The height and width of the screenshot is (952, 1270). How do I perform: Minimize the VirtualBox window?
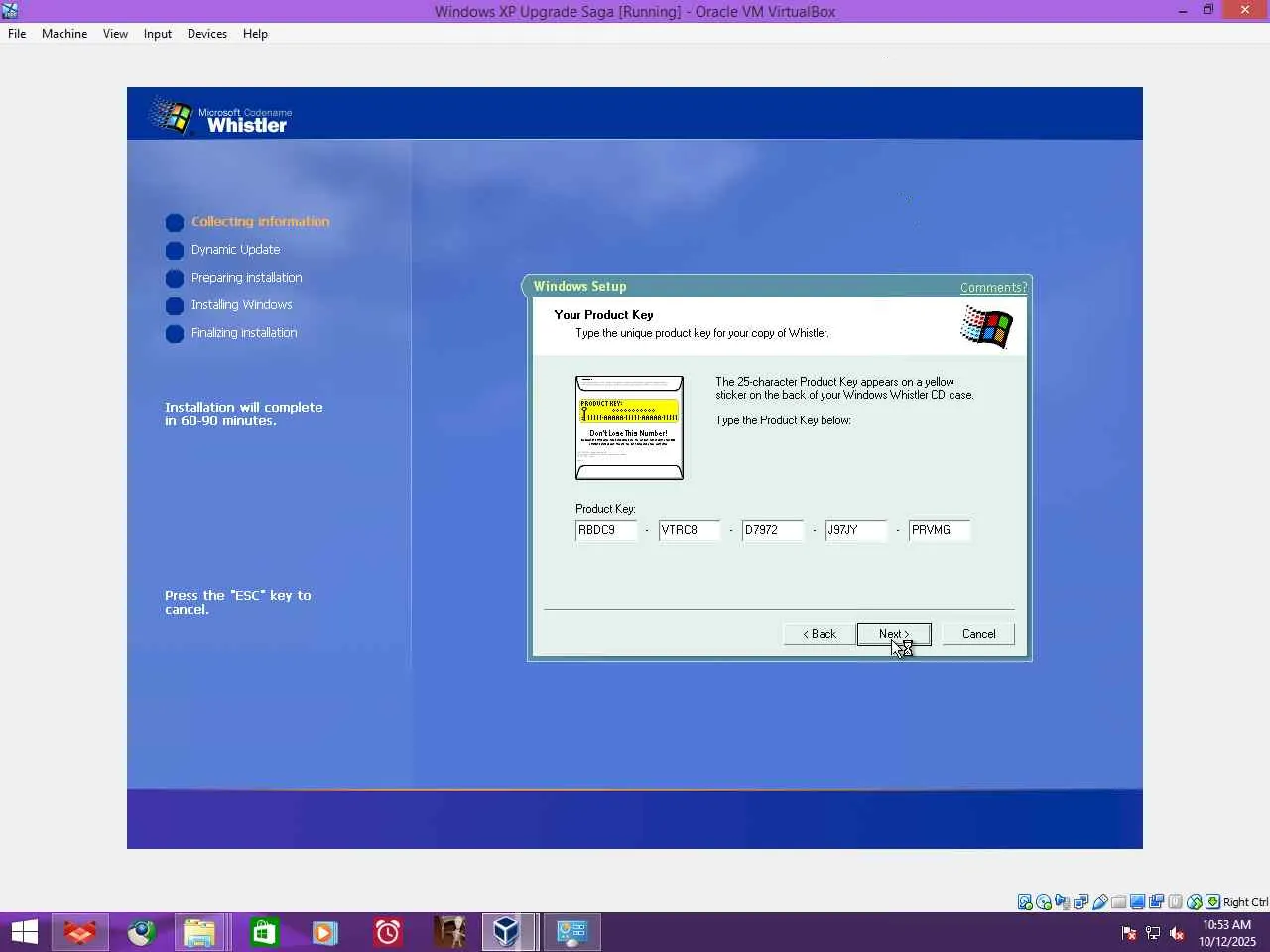point(1182,11)
